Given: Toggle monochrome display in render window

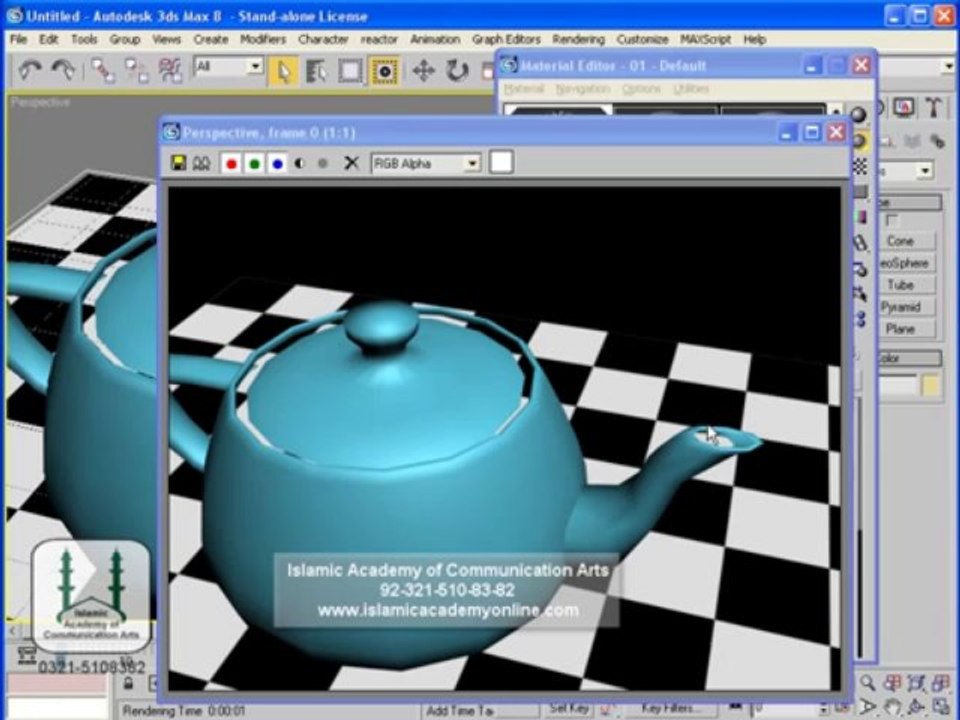Looking at the screenshot, I should click(323, 163).
